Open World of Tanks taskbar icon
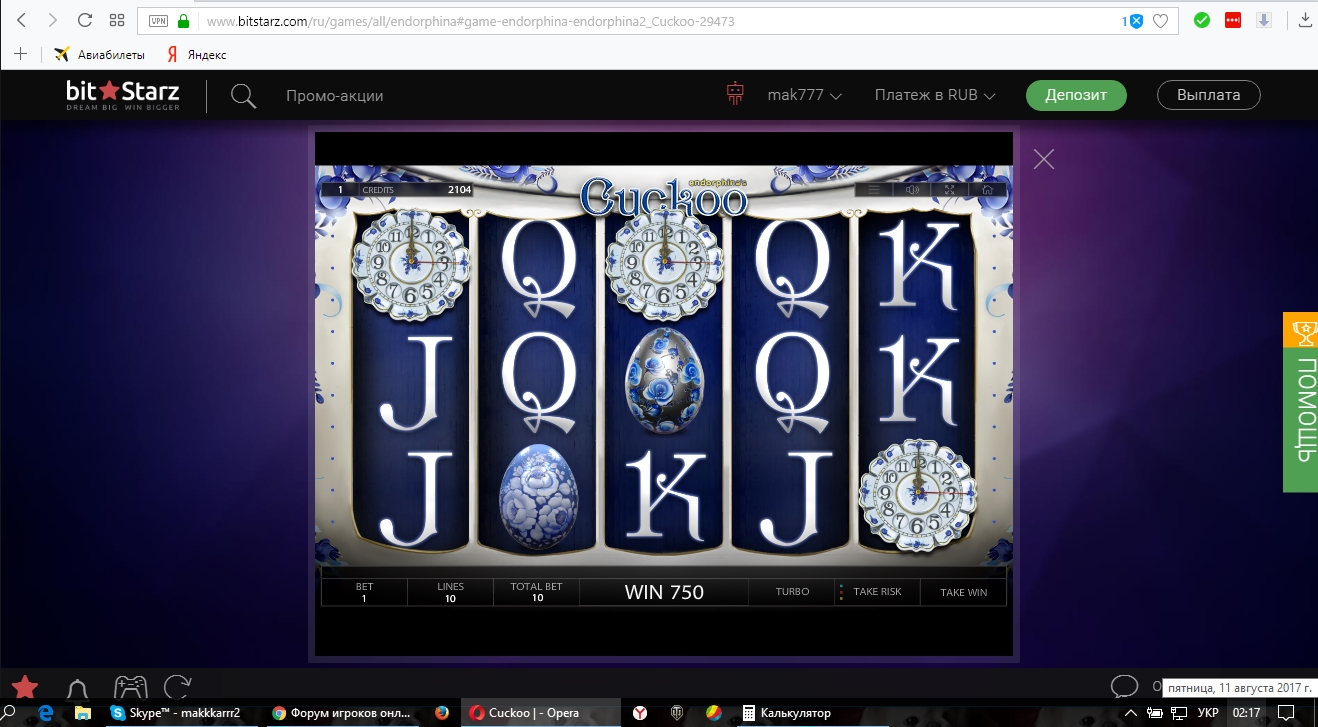 [x=677, y=713]
